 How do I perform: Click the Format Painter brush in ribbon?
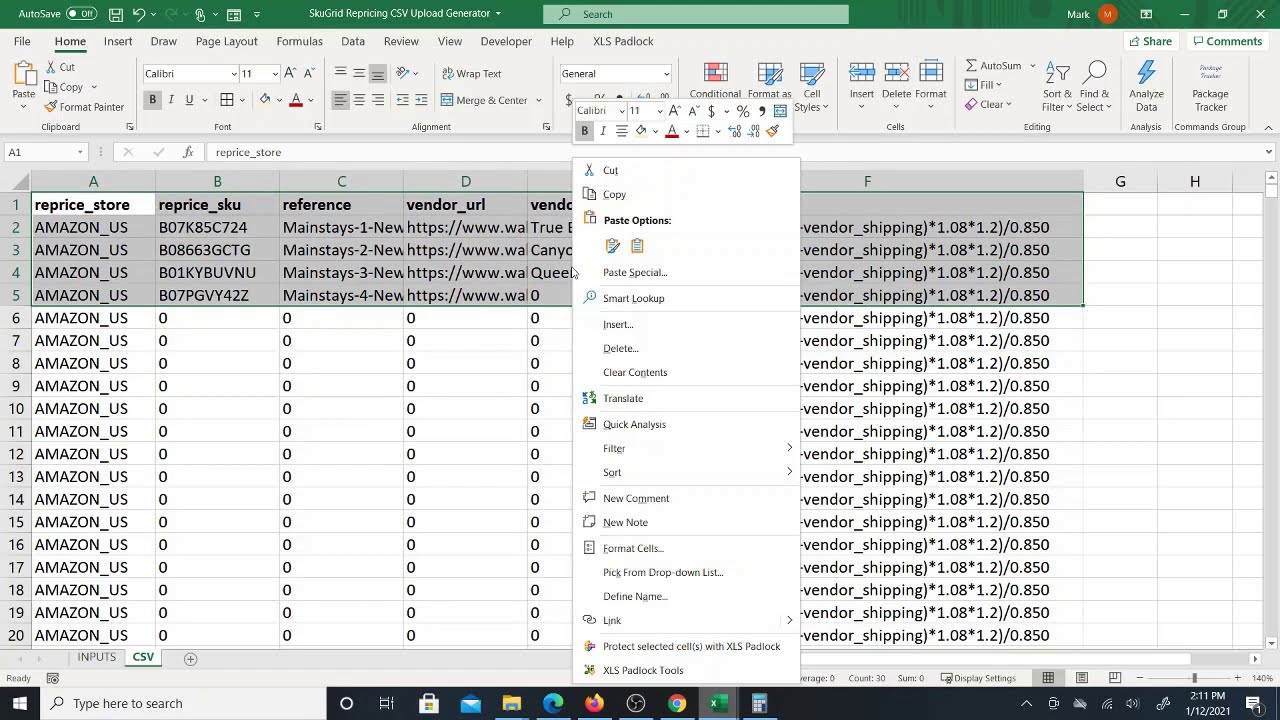click(x=84, y=107)
